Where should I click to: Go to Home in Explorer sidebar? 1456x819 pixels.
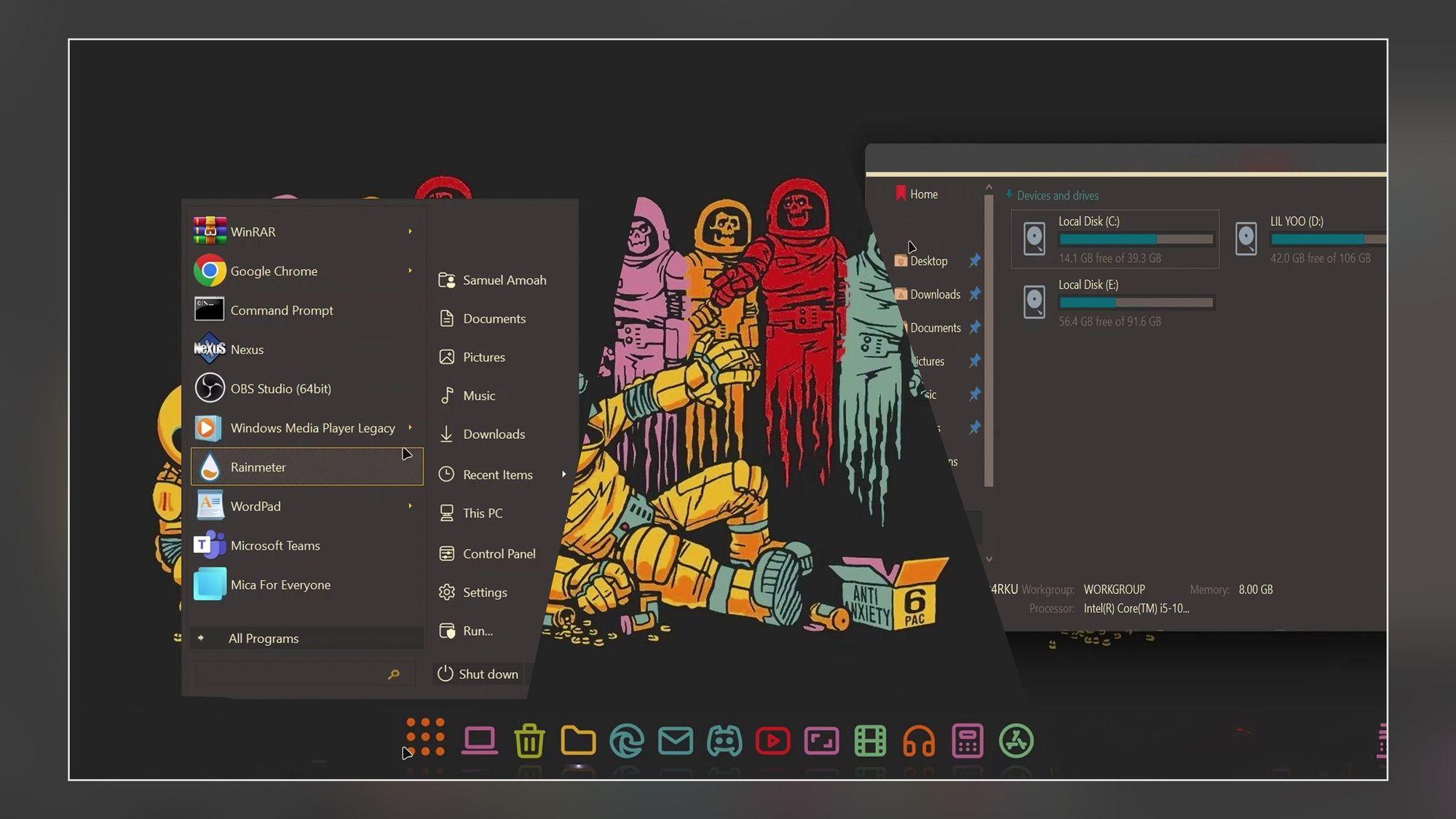click(x=917, y=194)
